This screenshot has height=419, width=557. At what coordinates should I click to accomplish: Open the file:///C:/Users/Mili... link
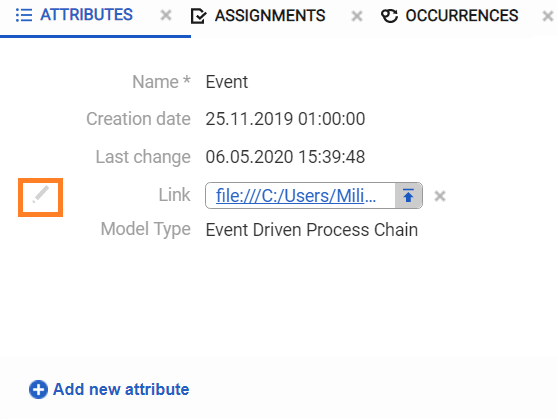tap(296, 196)
